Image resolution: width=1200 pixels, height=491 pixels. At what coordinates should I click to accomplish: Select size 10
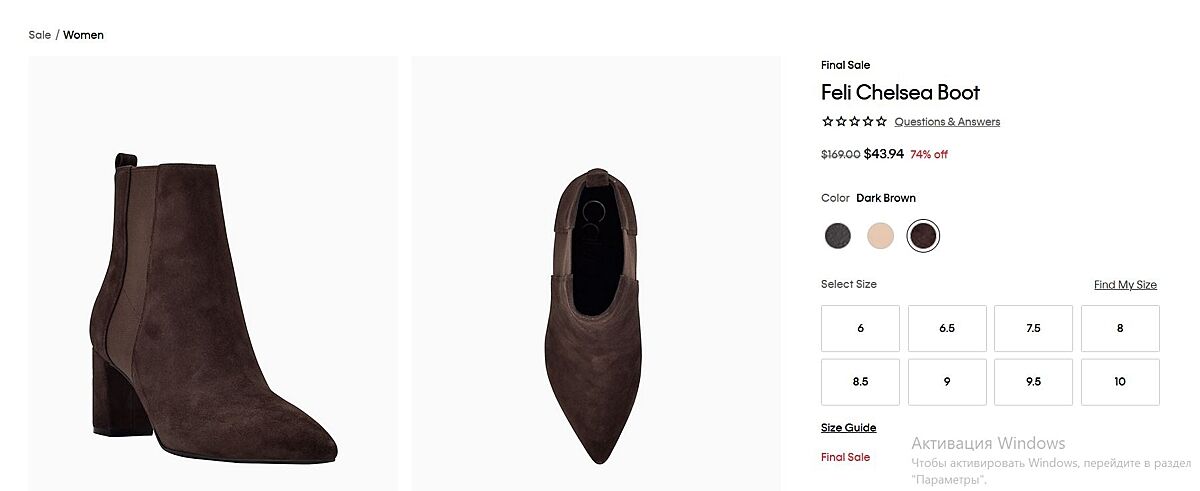1120,382
